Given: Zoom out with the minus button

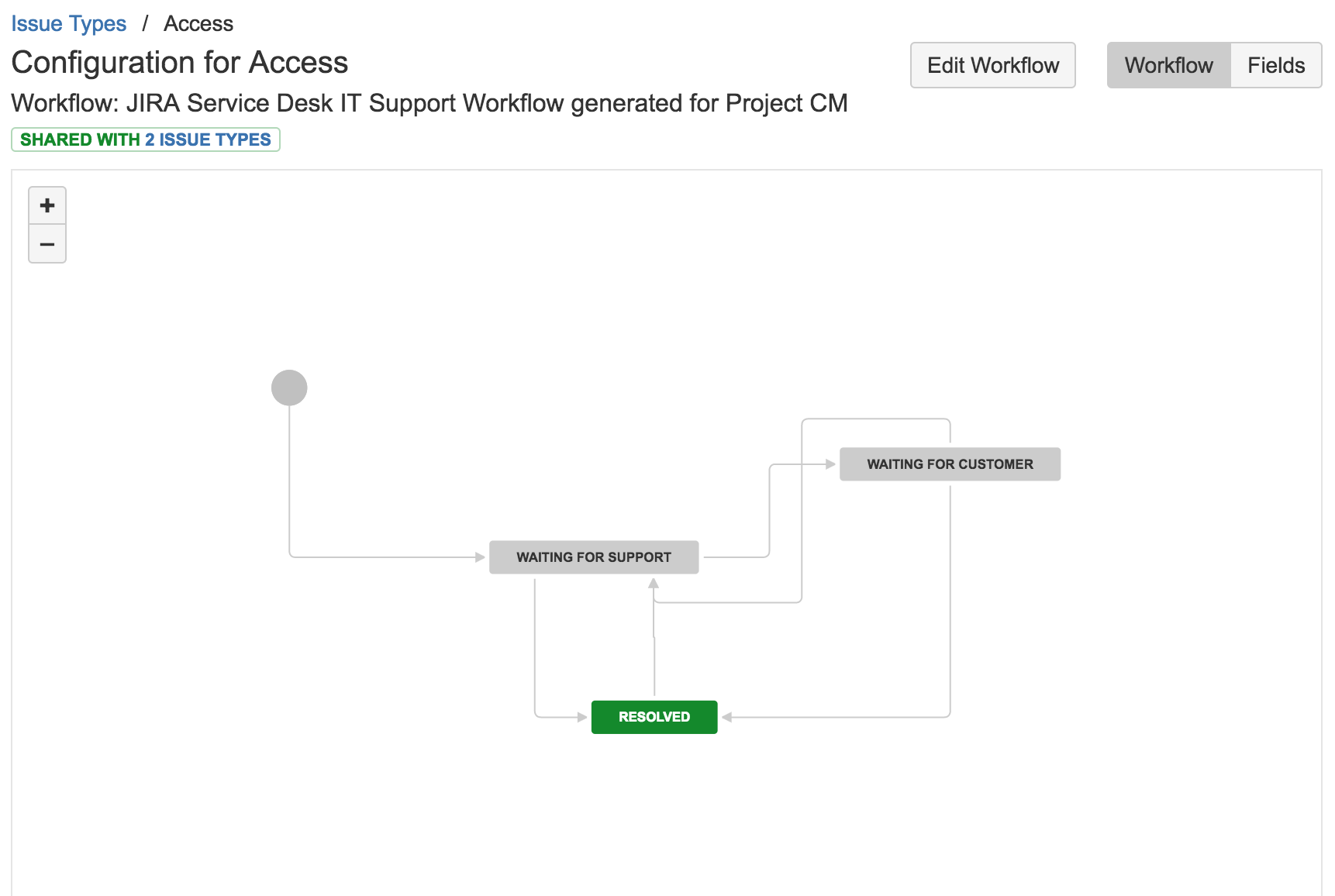Looking at the screenshot, I should tap(47, 245).
